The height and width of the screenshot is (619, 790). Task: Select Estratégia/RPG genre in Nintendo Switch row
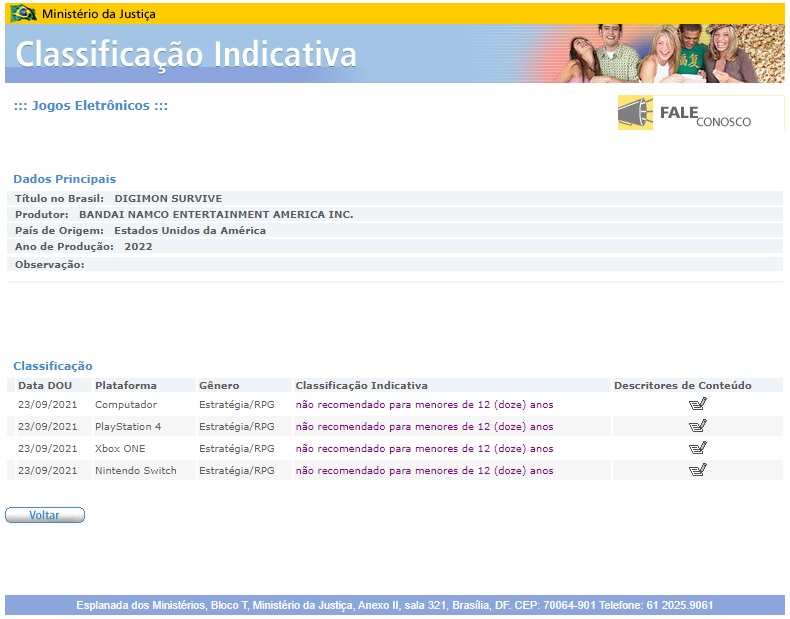click(237, 470)
